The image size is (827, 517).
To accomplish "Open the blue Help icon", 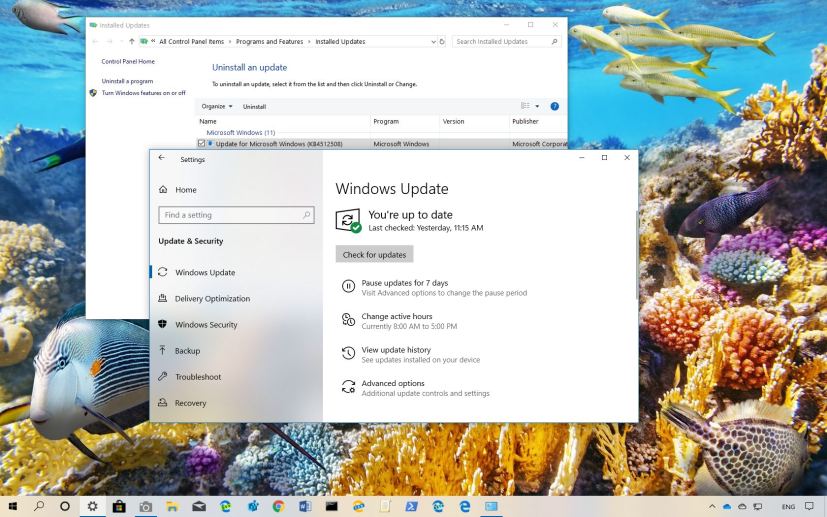I will pos(554,106).
